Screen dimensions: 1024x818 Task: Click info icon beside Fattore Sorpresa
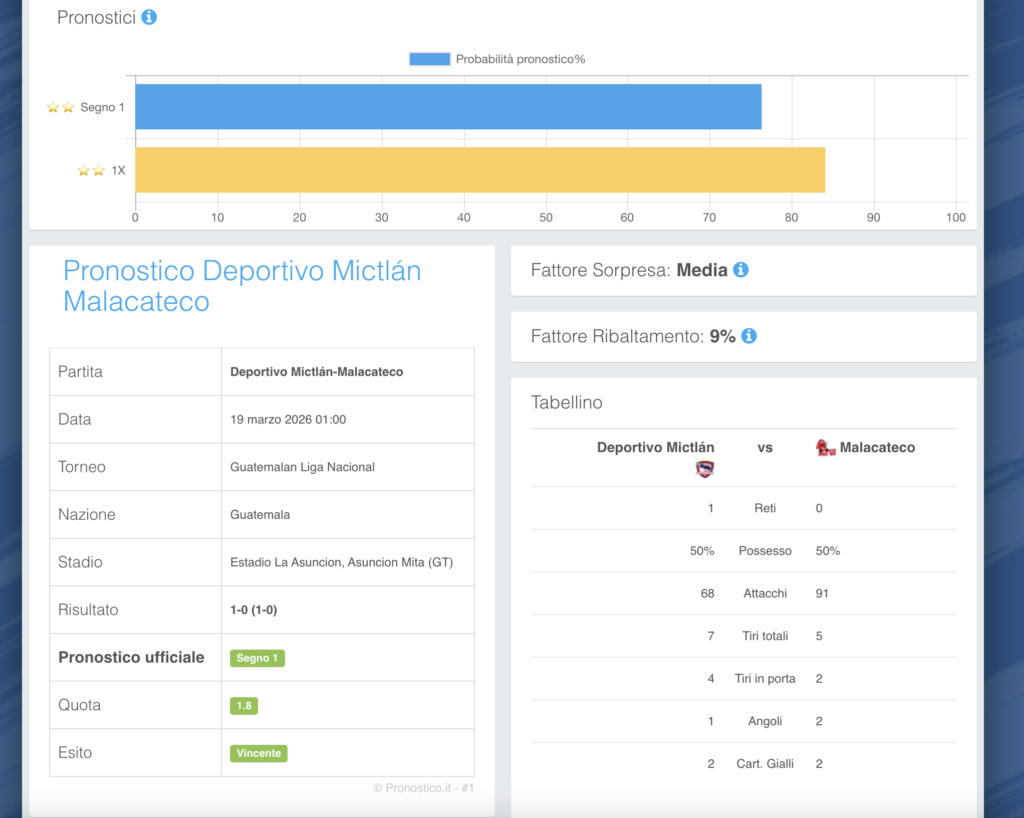[741, 270]
